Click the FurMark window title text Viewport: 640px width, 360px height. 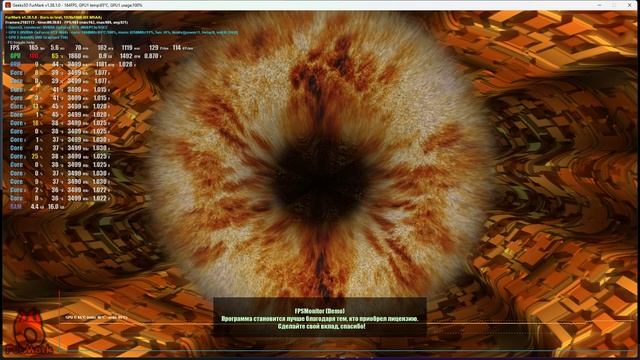tap(78, 5)
